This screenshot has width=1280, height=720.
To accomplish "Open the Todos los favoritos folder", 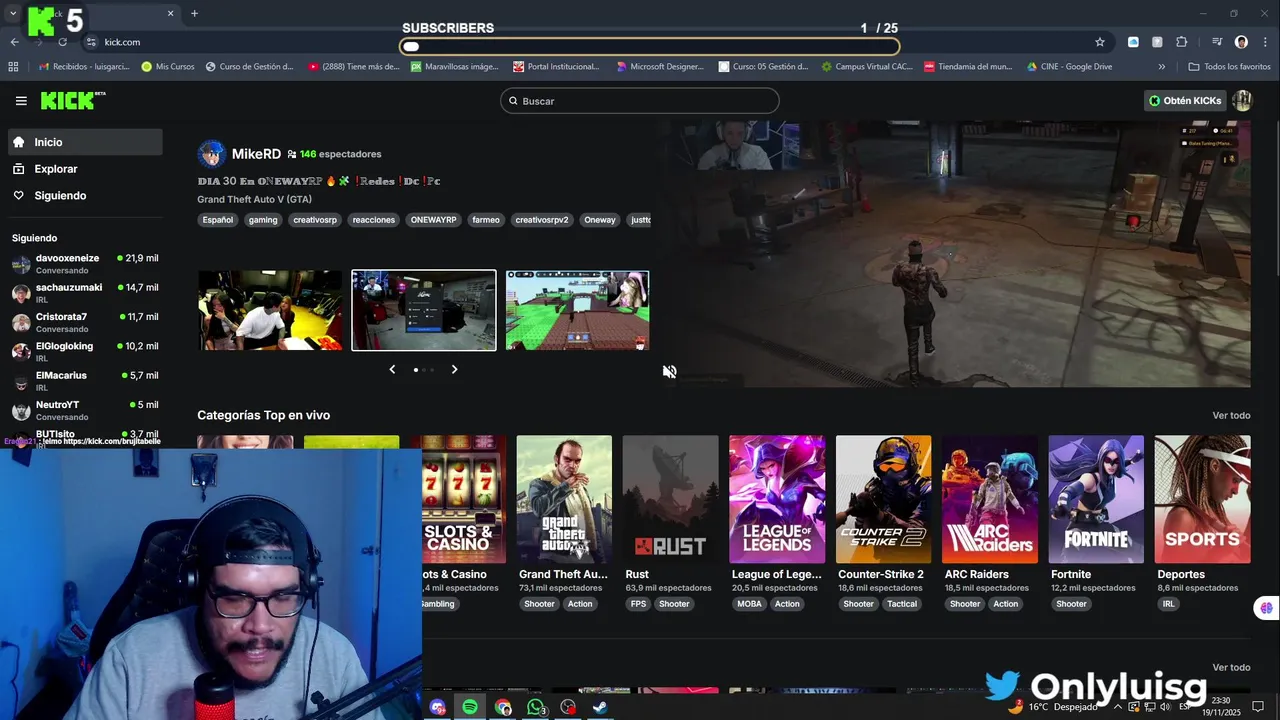I will click(1229, 67).
